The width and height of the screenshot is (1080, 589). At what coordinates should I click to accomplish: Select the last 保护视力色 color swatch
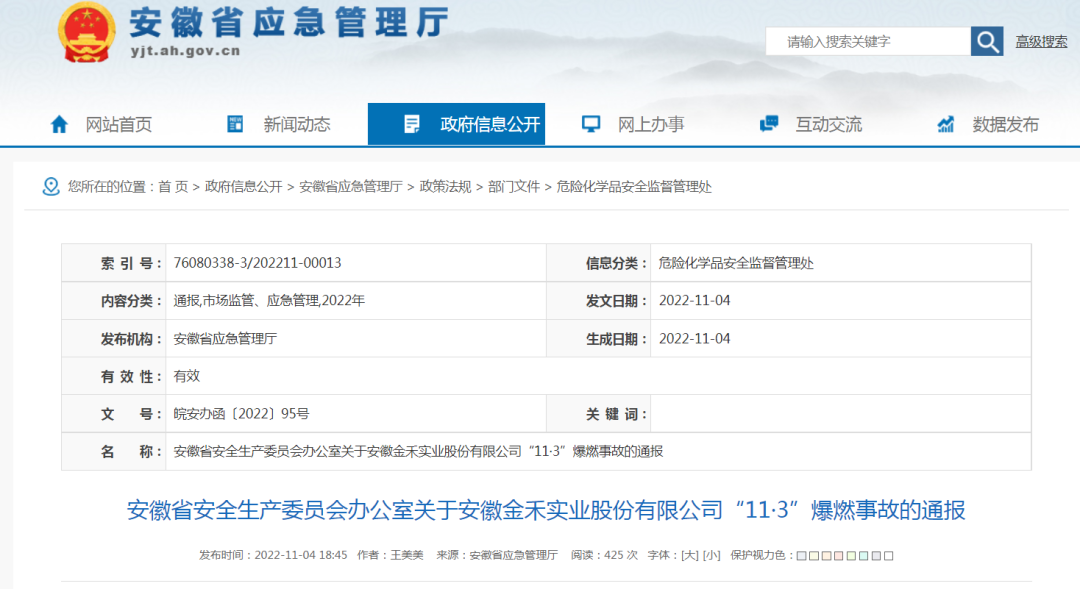pyautogui.click(x=889, y=556)
